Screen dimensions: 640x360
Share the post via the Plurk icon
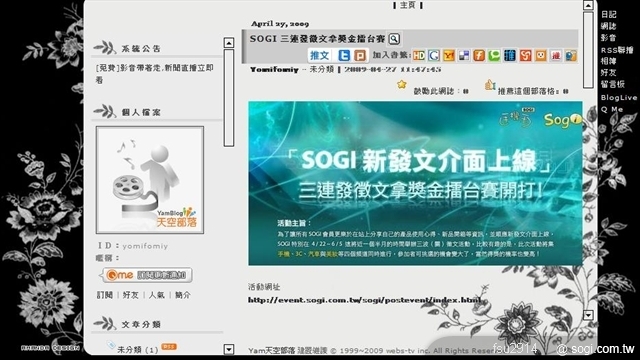pyautogui.click(x=360, y=56)
